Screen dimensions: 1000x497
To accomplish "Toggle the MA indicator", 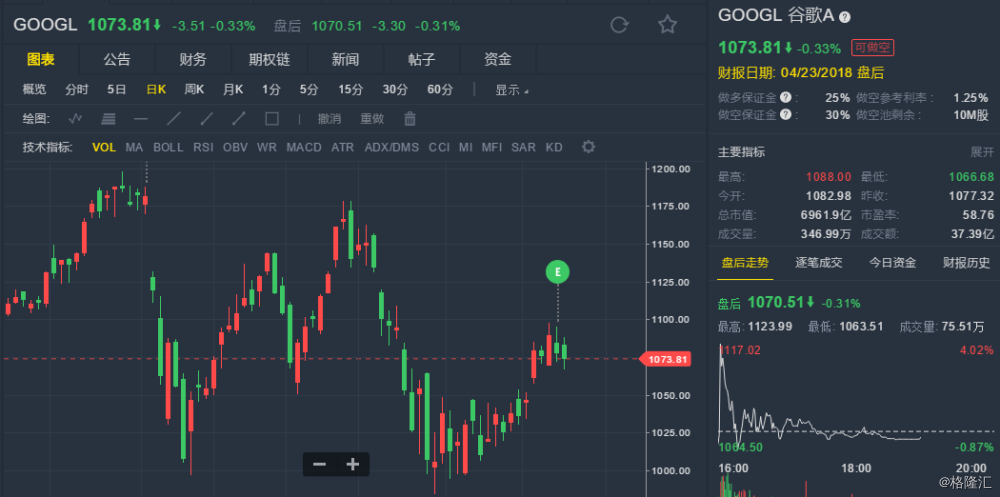I will point(134,147).
